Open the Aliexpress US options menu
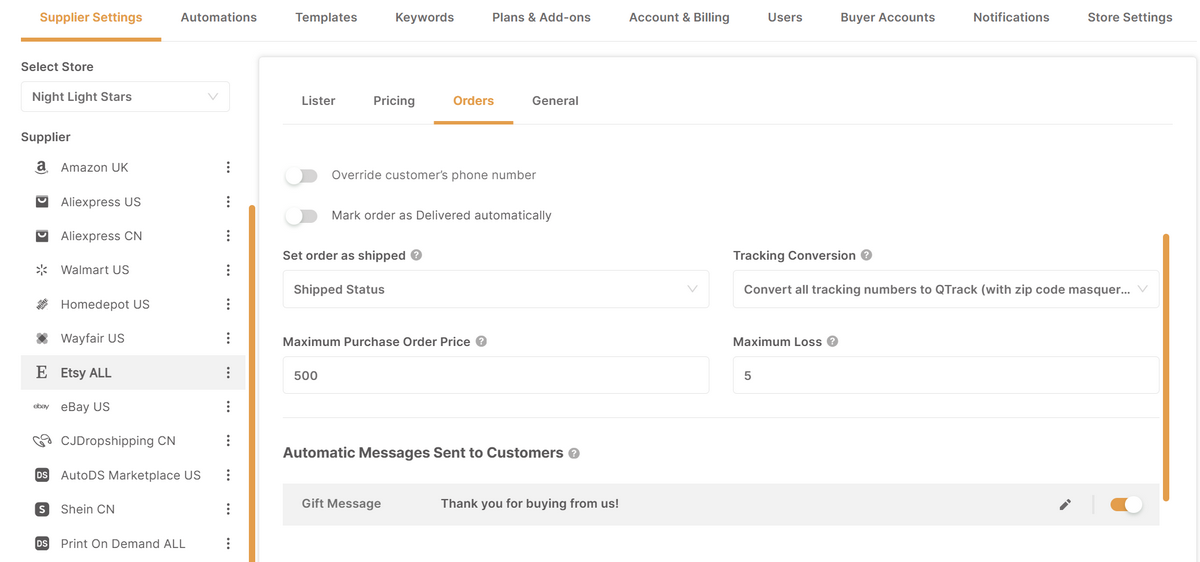This screenshot has height=562, width=1200. (228, 202)
